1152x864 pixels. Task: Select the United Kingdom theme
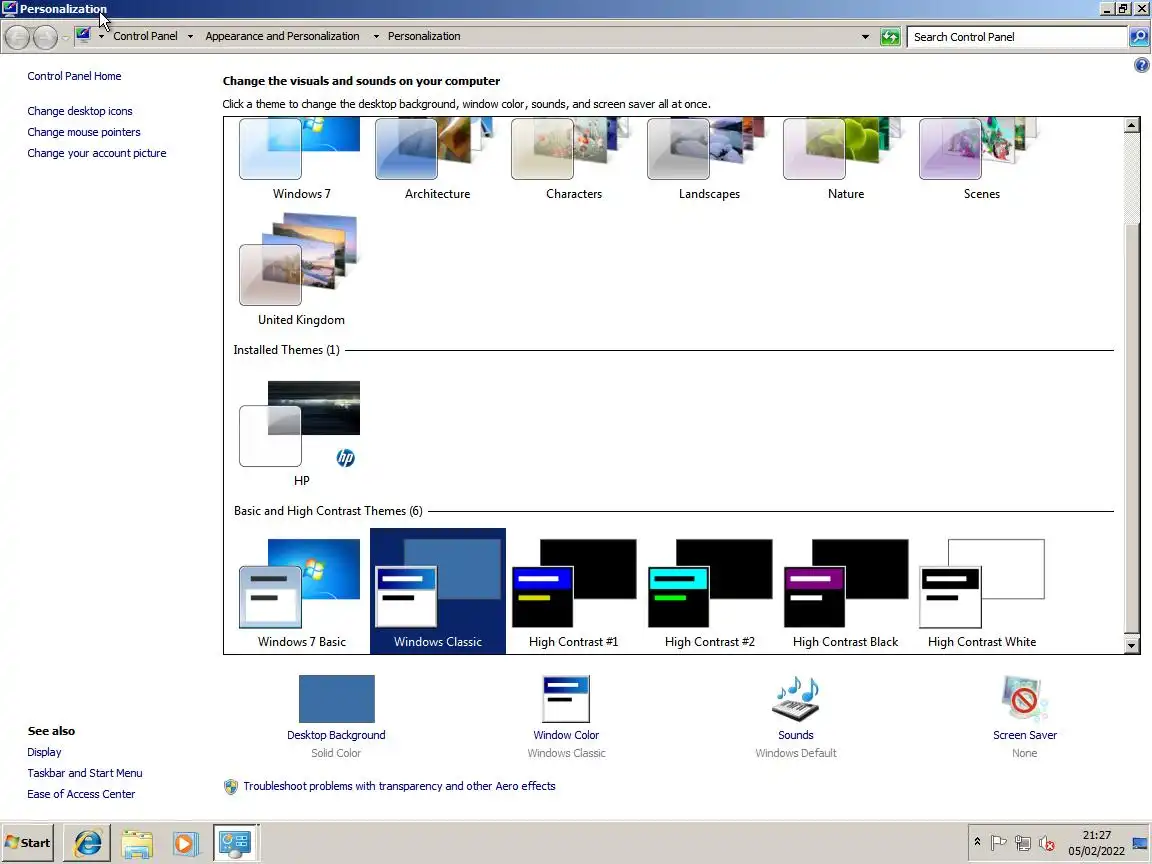pyautogui.click(x=300, y=270)
